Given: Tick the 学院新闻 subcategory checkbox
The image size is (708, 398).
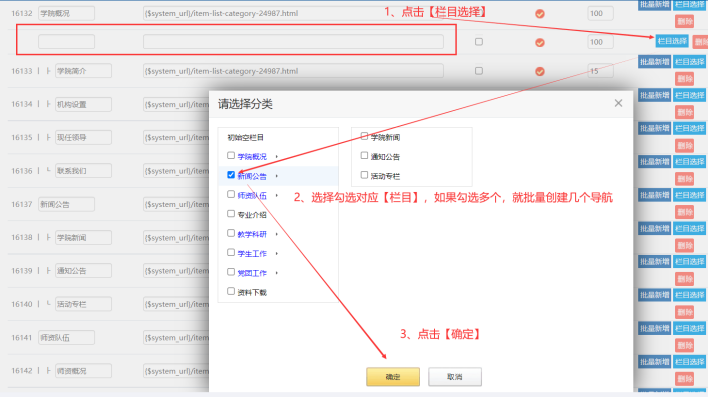Looking at the screenshot, I should point(364,136).
